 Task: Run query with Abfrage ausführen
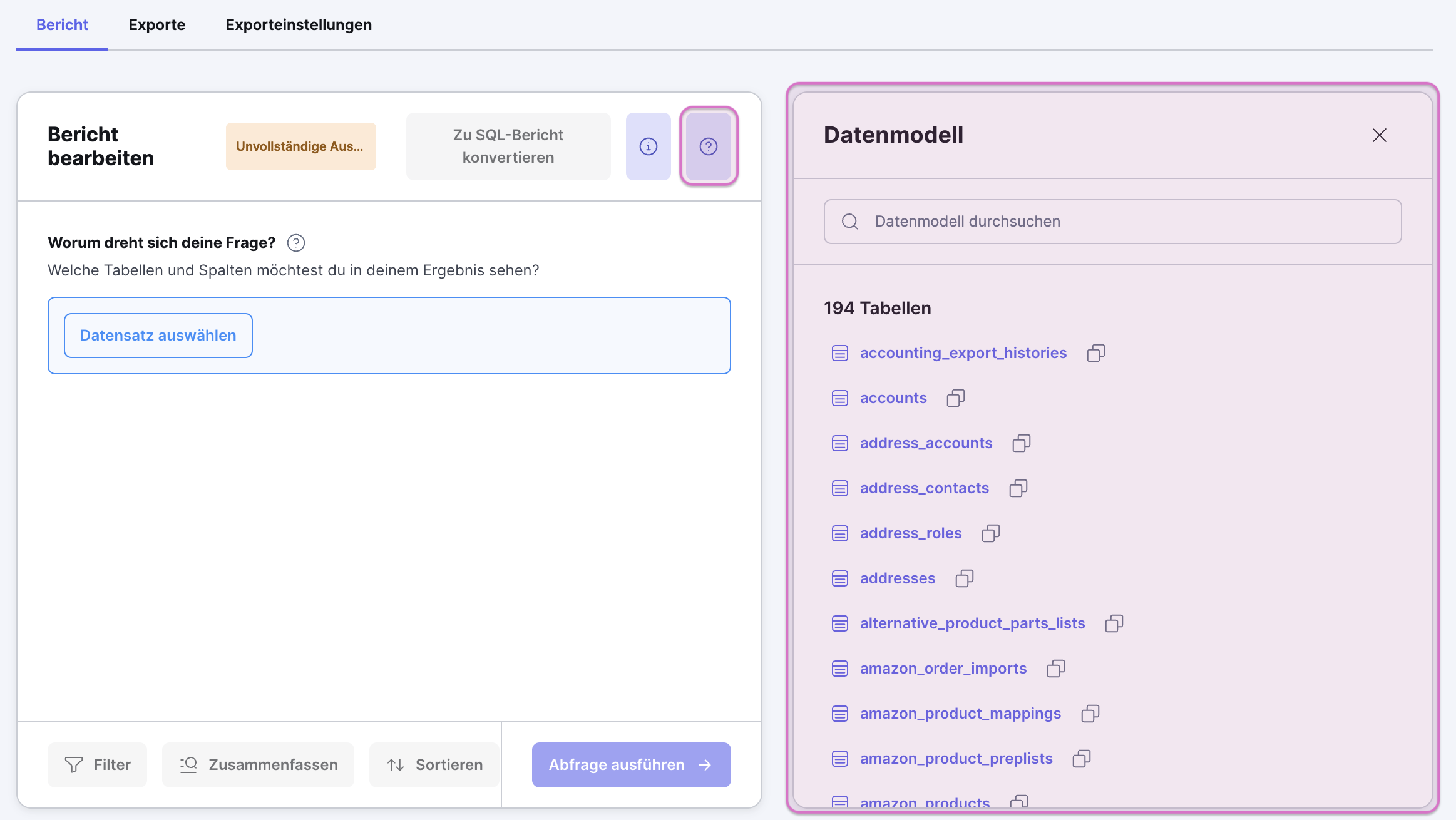[x=631, y=765]
